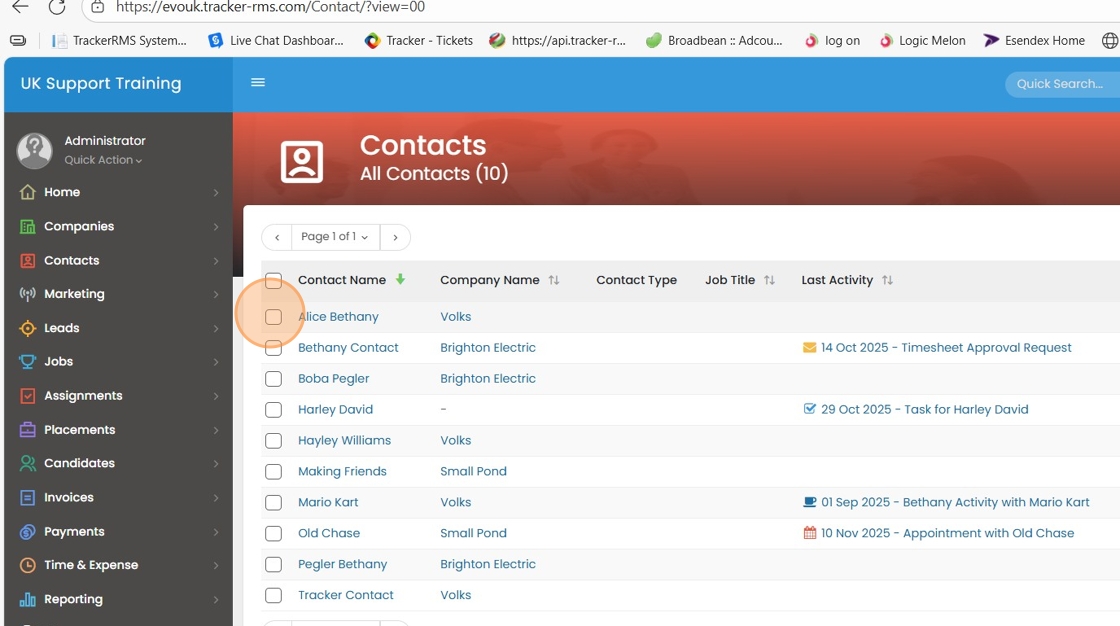Image resolution: width=1120 pixels, height=626 pixels.
Task: Click the Quick Search field
Action: (x=1062, y=84)
